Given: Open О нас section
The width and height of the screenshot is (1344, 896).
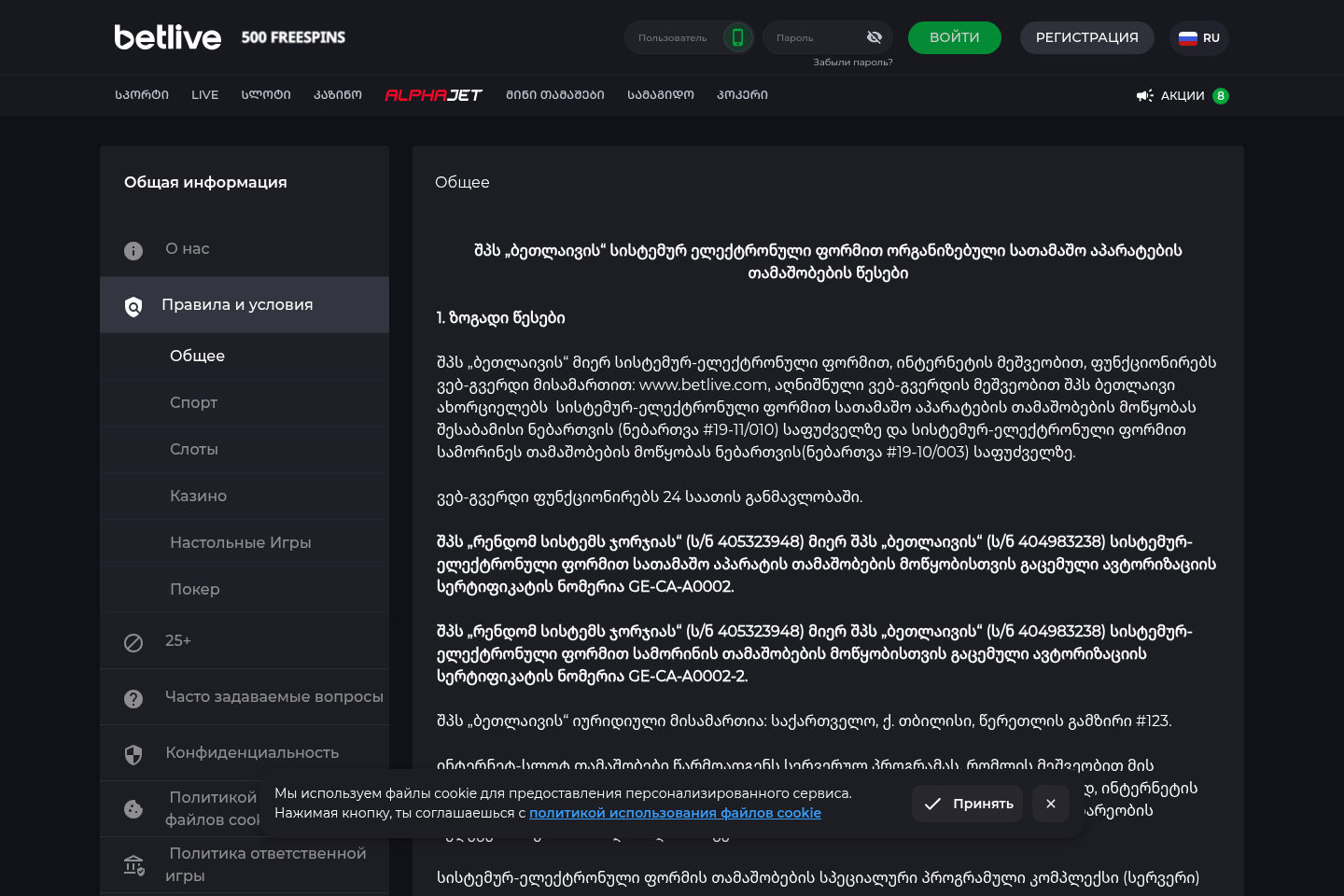Looking at the screenshot, I should (x=245, y=249).
